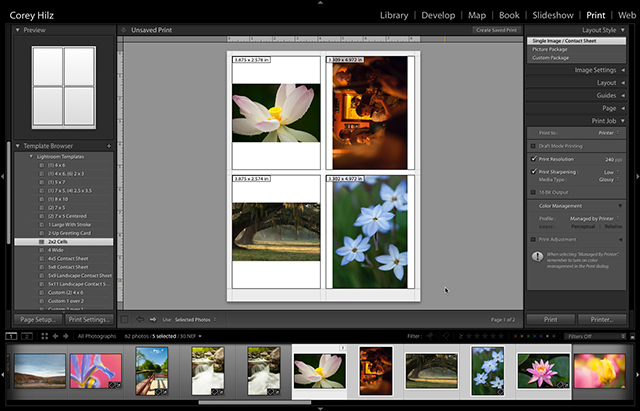Open the Use Selected Photos dropdown

click(x=196, y=320)
